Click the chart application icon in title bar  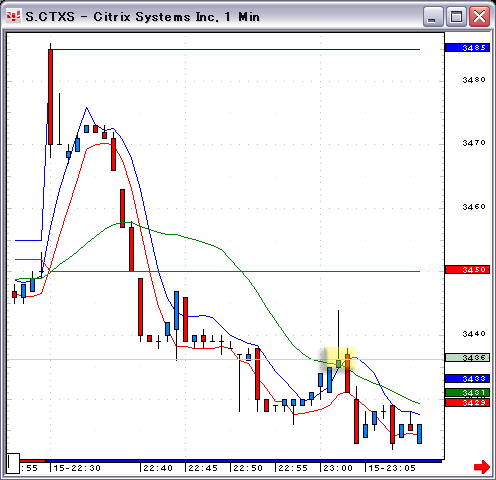[13, 16]
